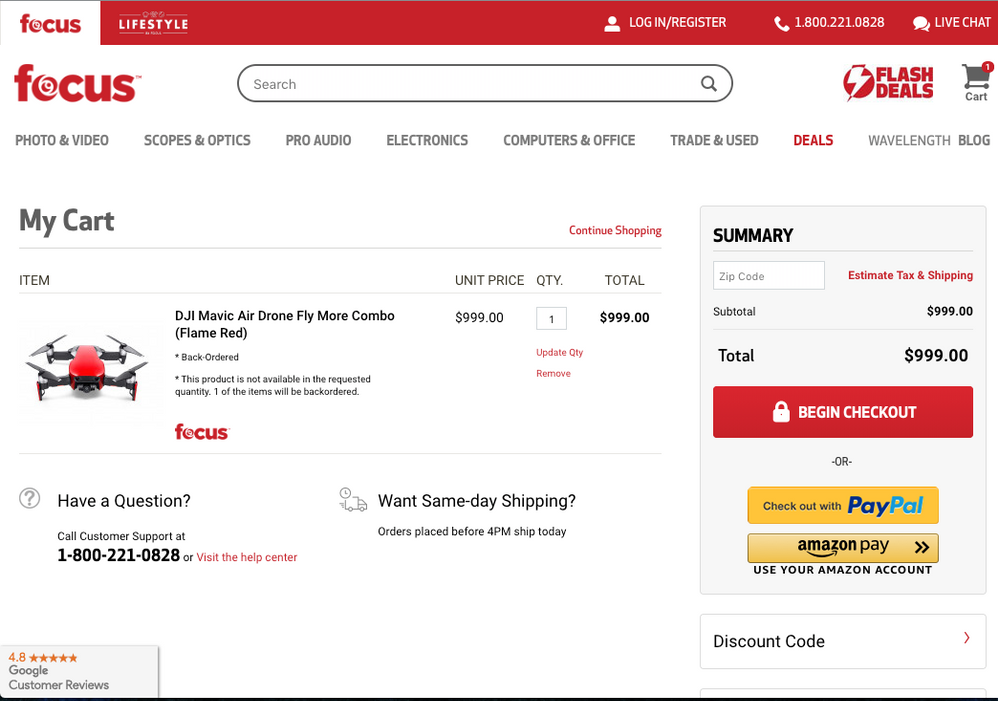Click the Live Chat bubble icon
This screenshot has height=701, width=998.
tap(920, 23)
